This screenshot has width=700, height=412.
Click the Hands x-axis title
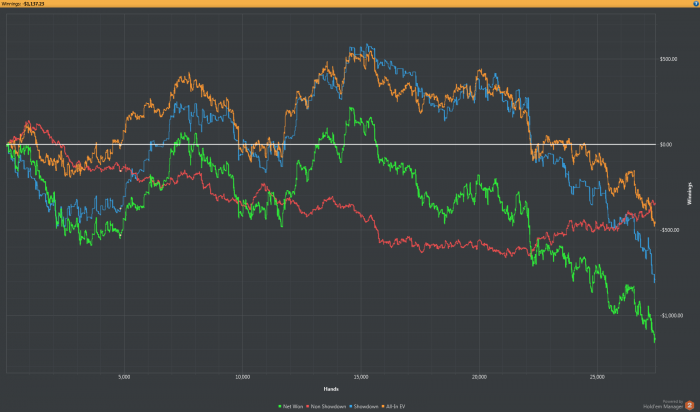point(331,389)
